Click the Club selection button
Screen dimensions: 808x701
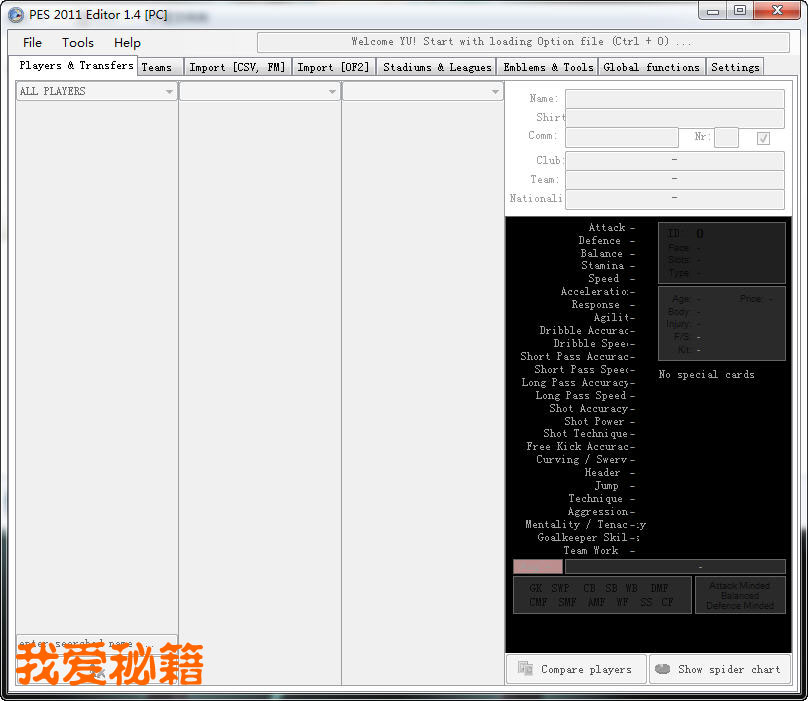coord(674,160)
